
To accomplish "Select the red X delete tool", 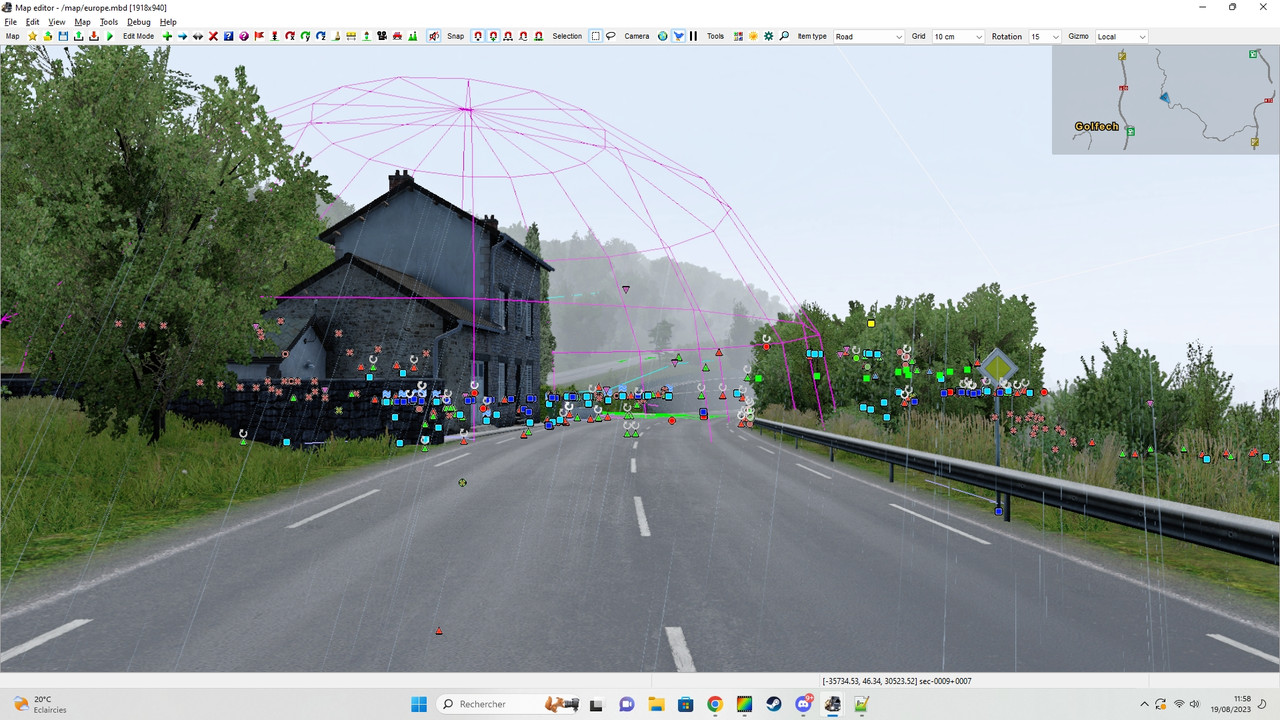I will pyautogui.click(x=213, y=36).
